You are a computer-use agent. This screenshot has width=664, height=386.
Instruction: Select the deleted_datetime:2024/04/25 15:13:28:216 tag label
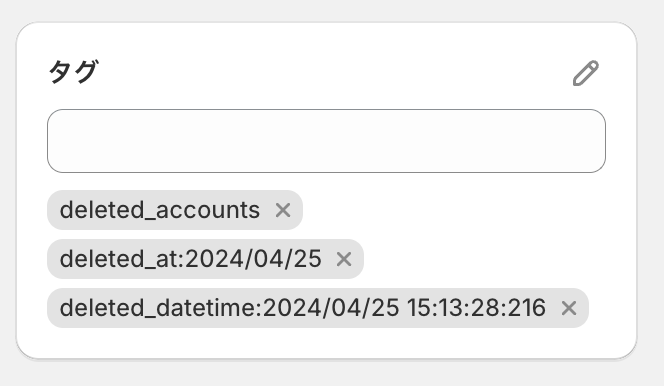click(302, 308)
